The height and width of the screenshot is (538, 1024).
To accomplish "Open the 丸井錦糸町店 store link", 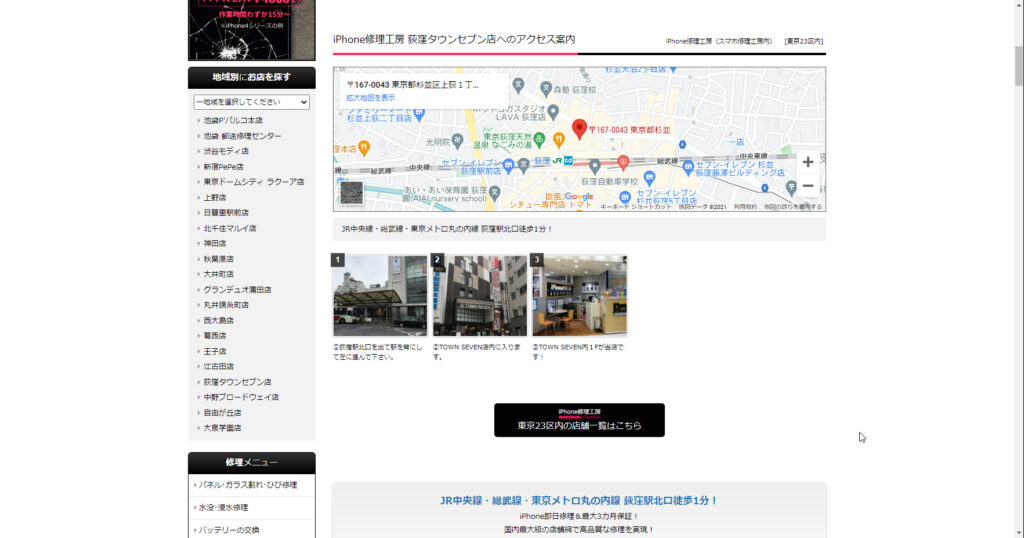I will (x=226, y=305).
